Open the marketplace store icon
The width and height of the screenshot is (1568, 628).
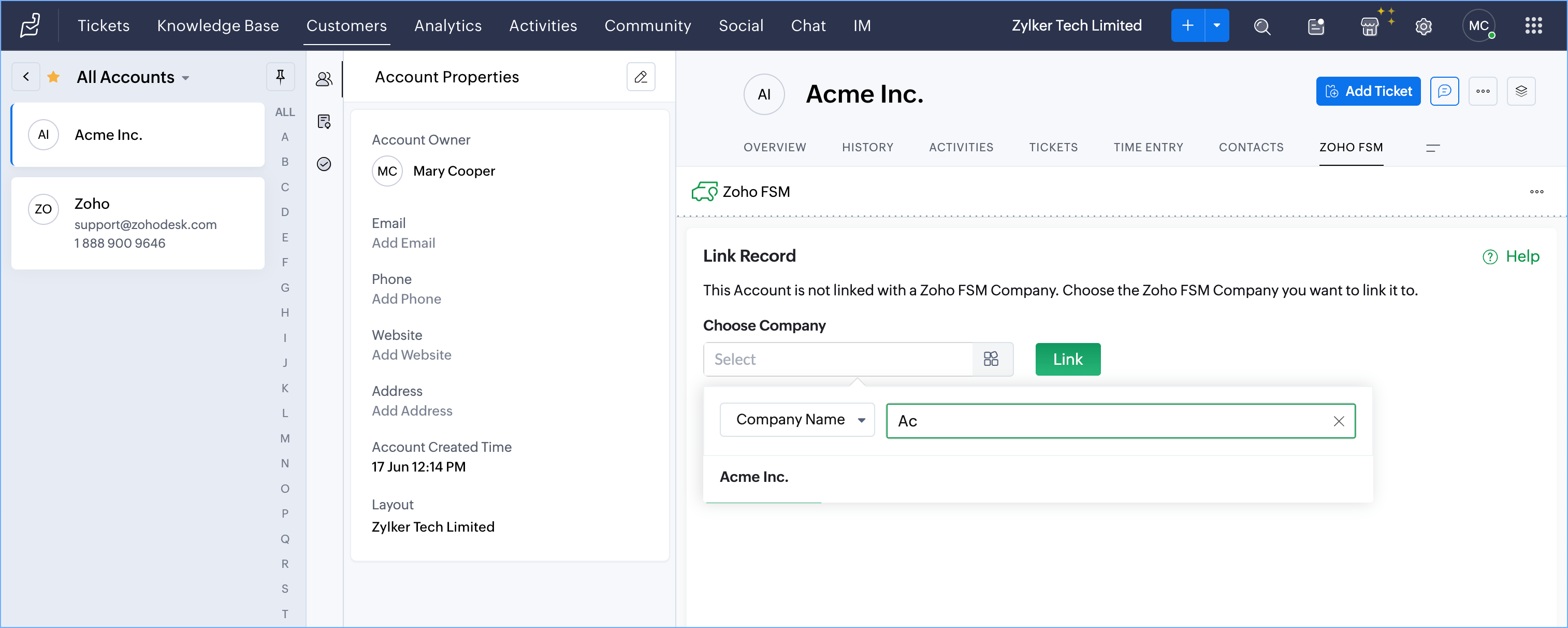1370,26
